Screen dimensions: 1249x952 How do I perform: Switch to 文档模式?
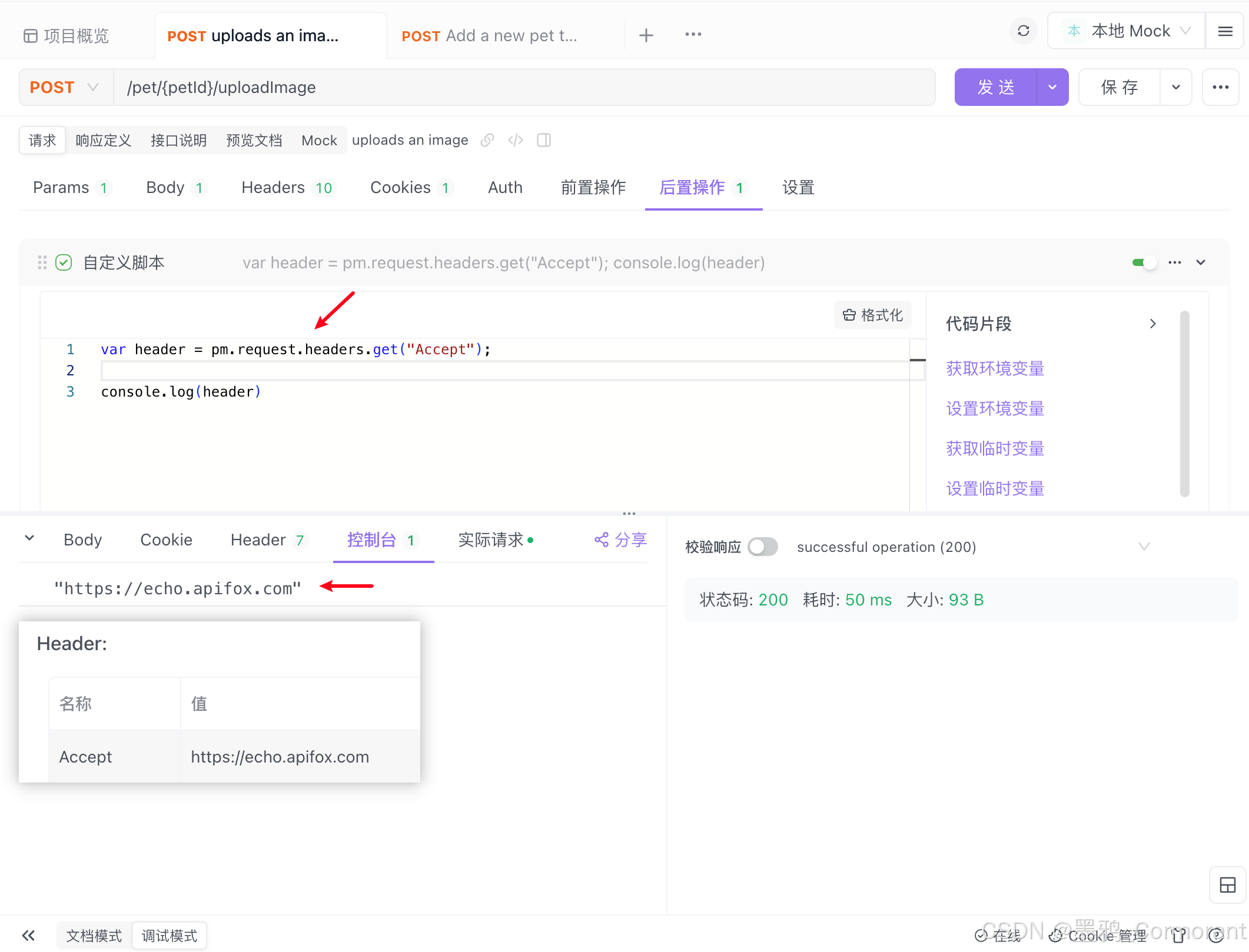click(x=94, y=936)
